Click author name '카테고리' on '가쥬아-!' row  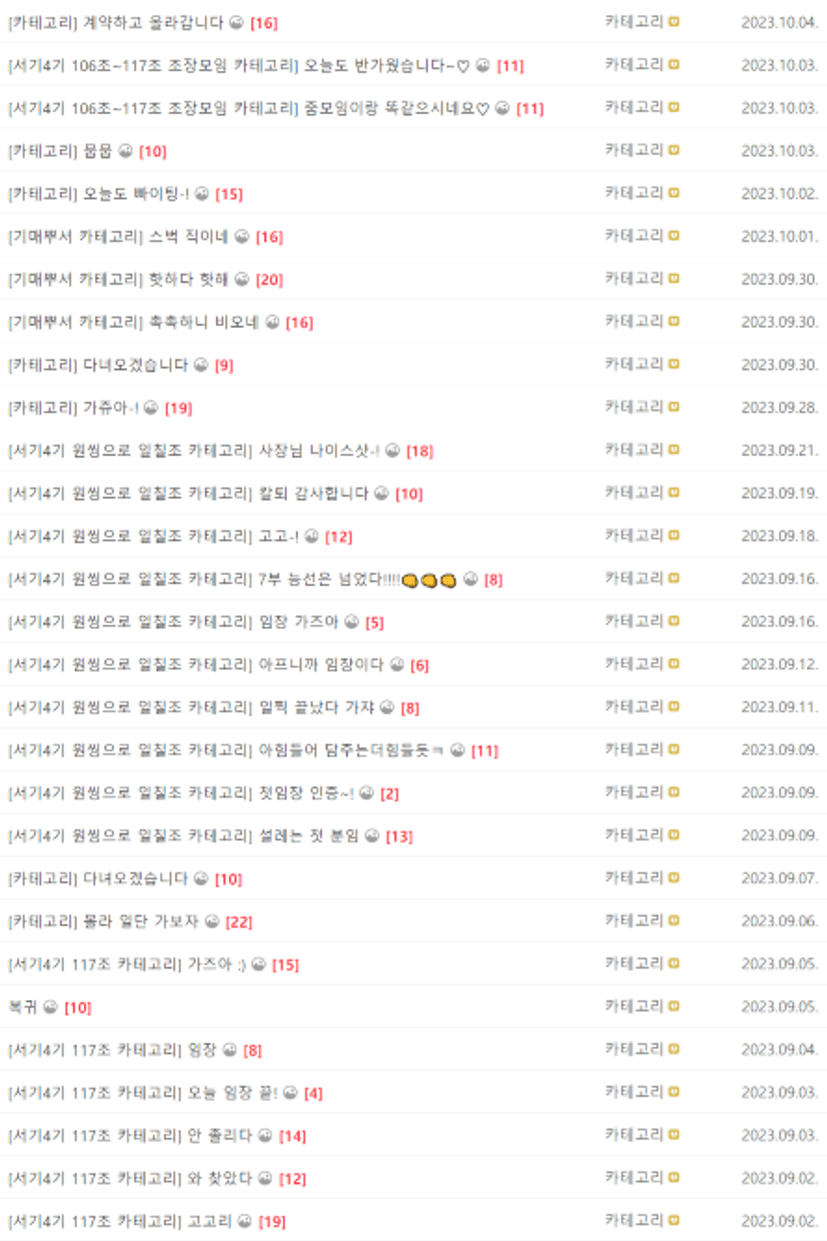pyautogui.click(x=633, y=407)
